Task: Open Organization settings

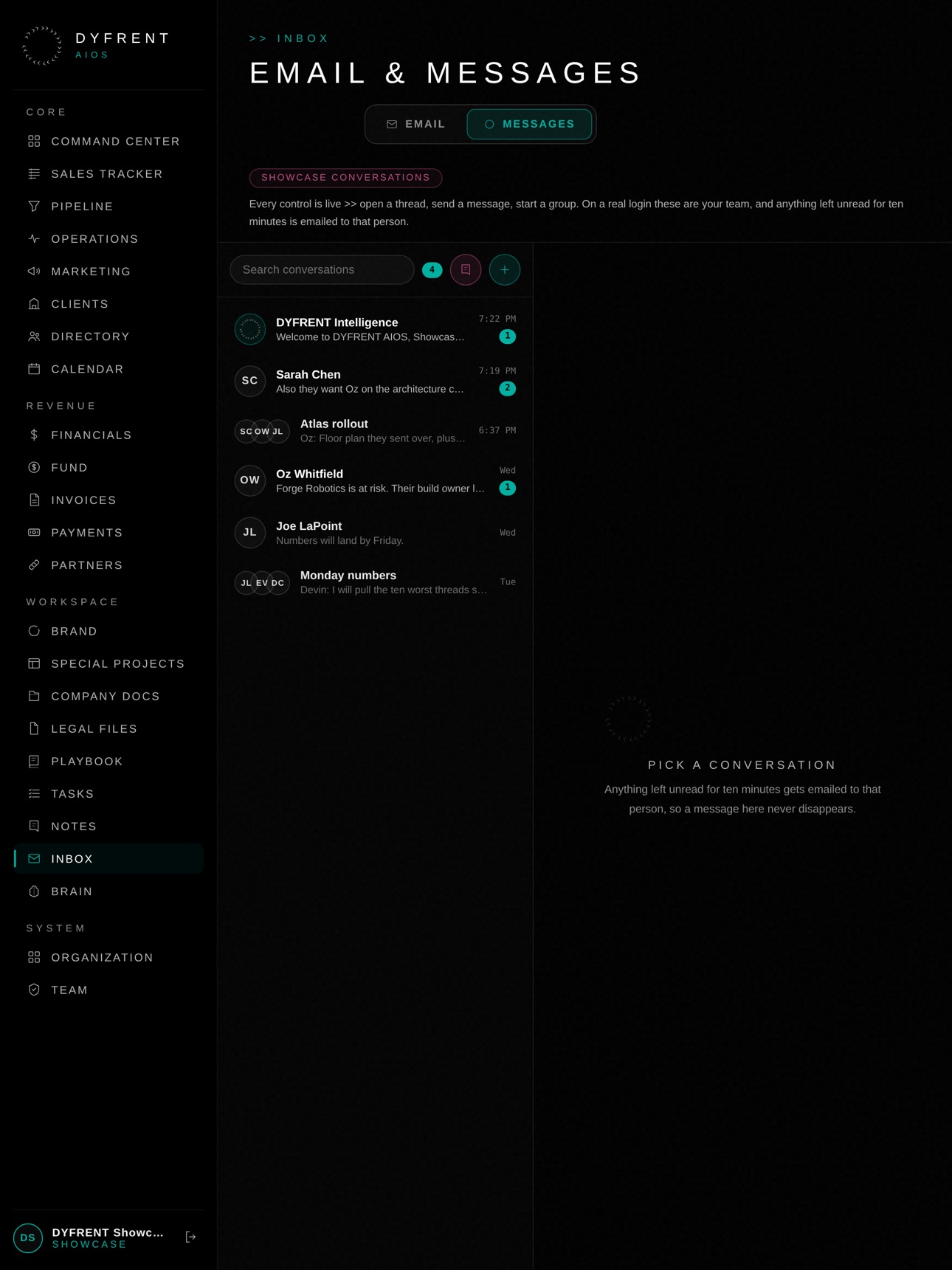Action: (x=108, y=957)
